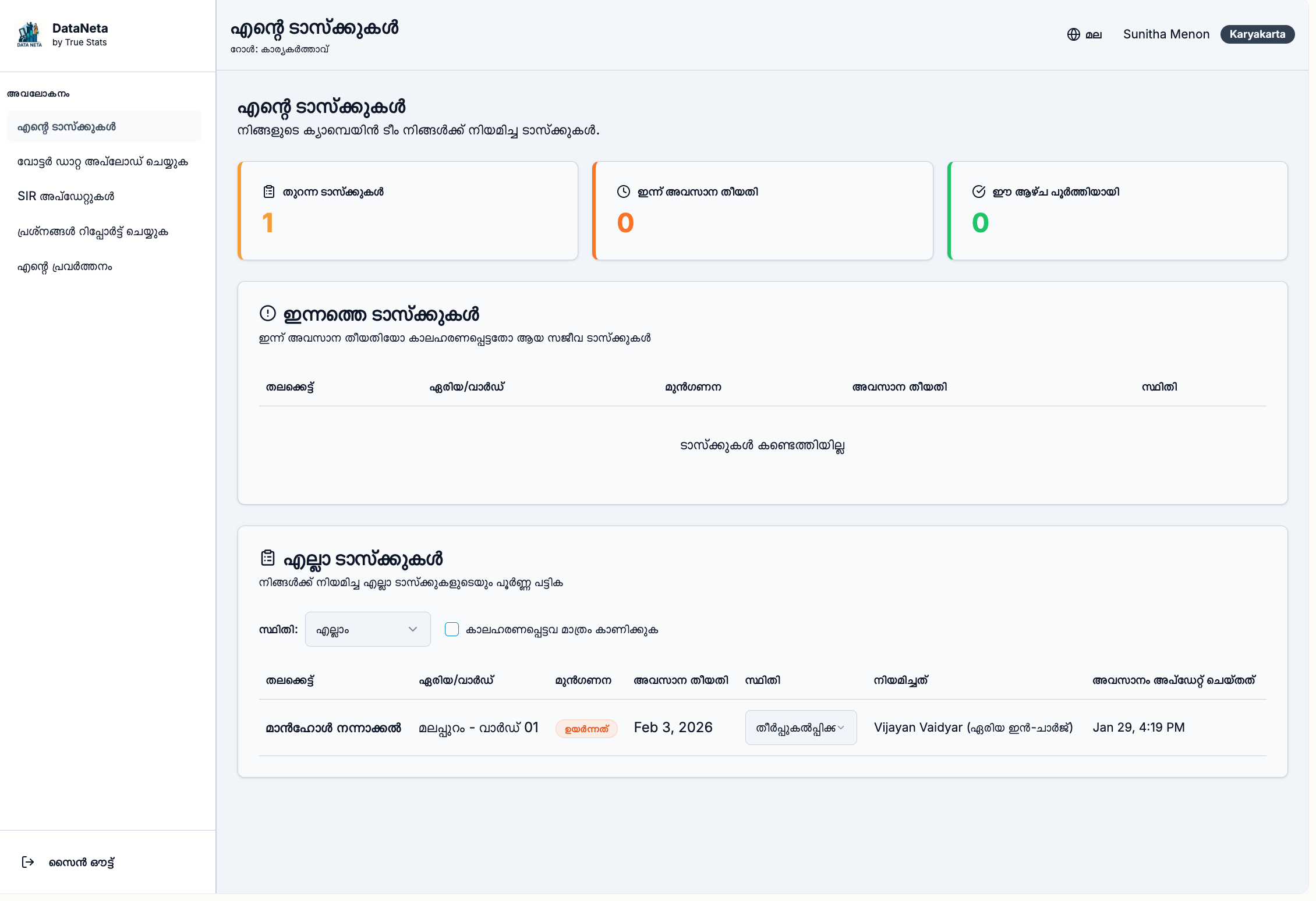This screenshot has width=1316, height=901.
Task: Click the DataNeta logo icon
Action: 29,35
